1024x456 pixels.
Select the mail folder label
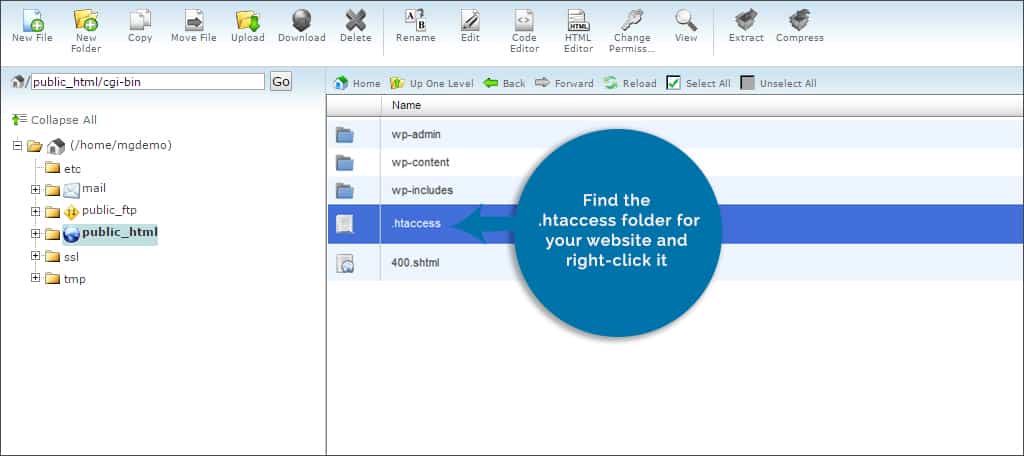tap(94, 188)
